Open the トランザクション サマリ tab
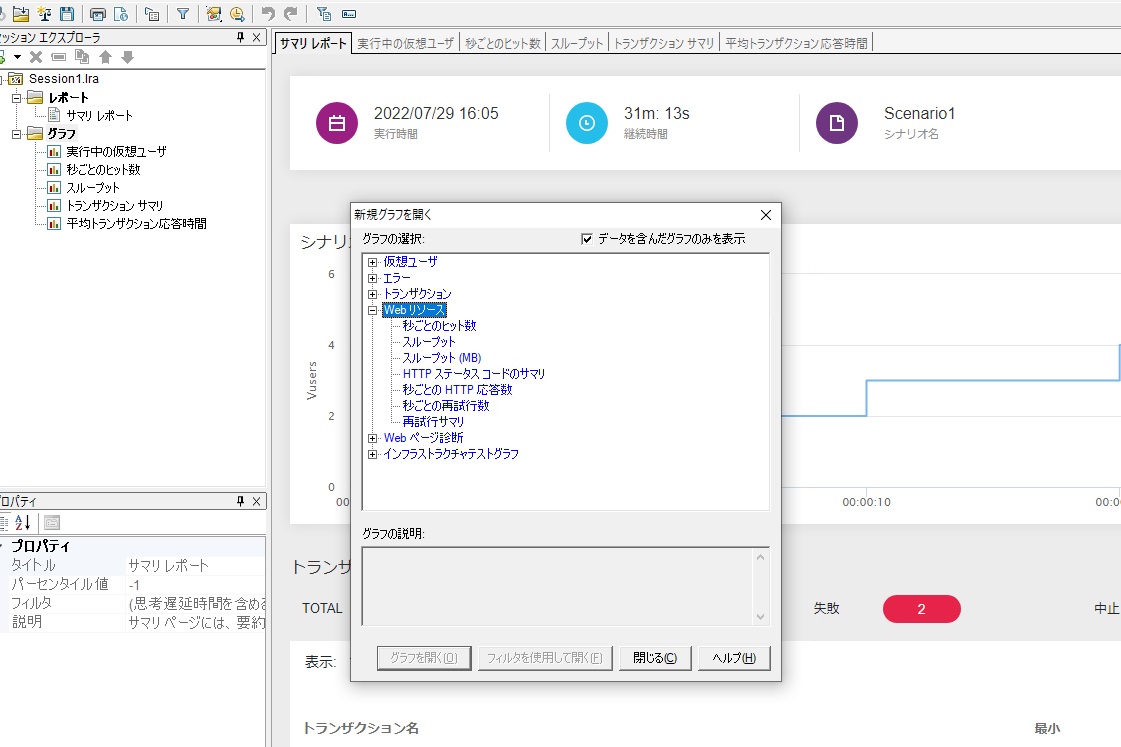 (x=664, y=43)
